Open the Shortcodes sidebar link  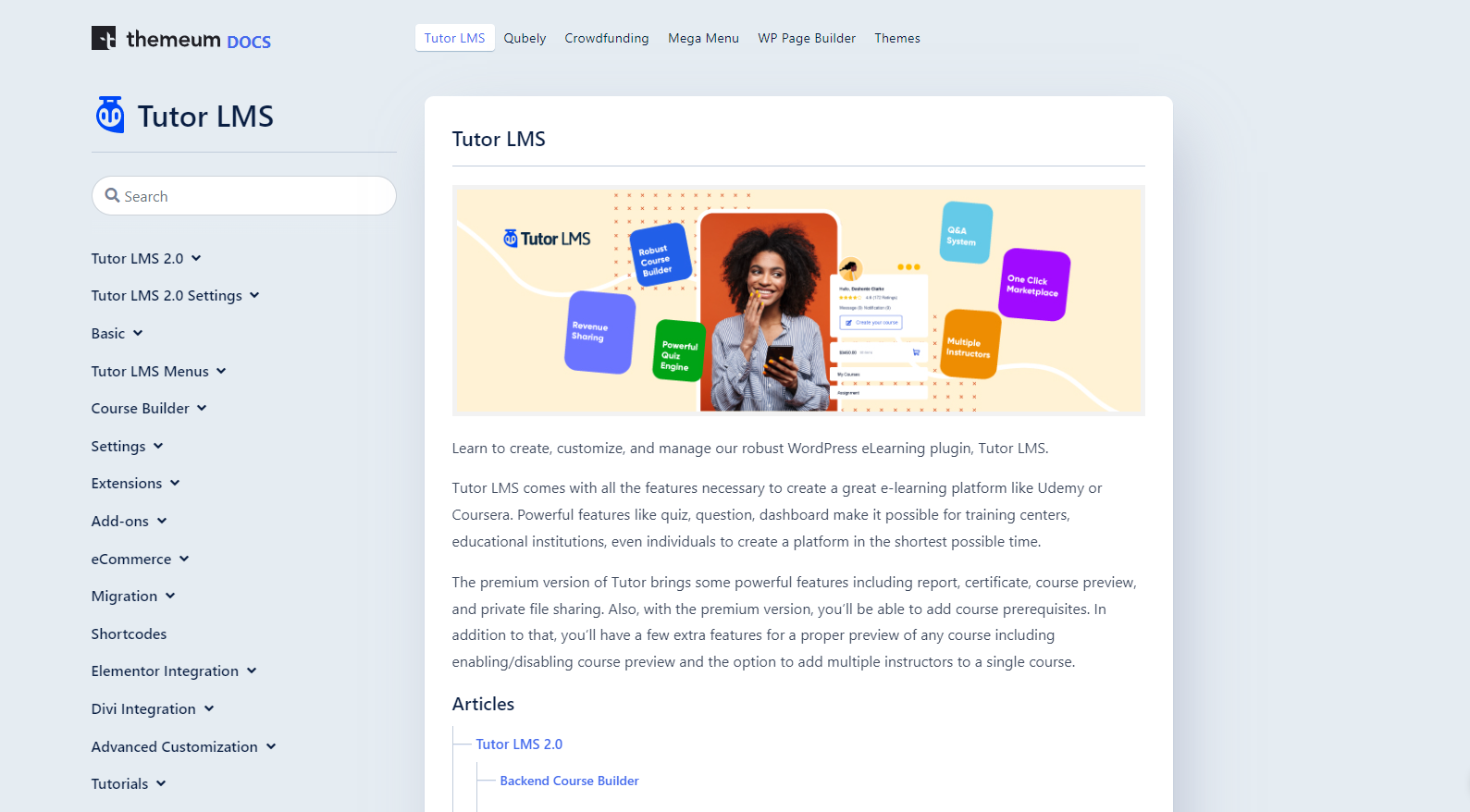129,634
